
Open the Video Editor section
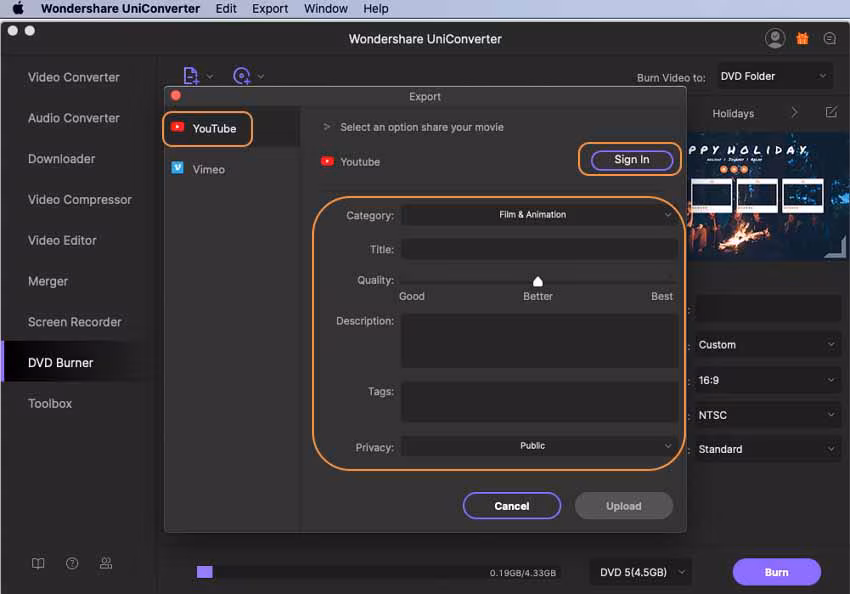[x=62, y=240]
